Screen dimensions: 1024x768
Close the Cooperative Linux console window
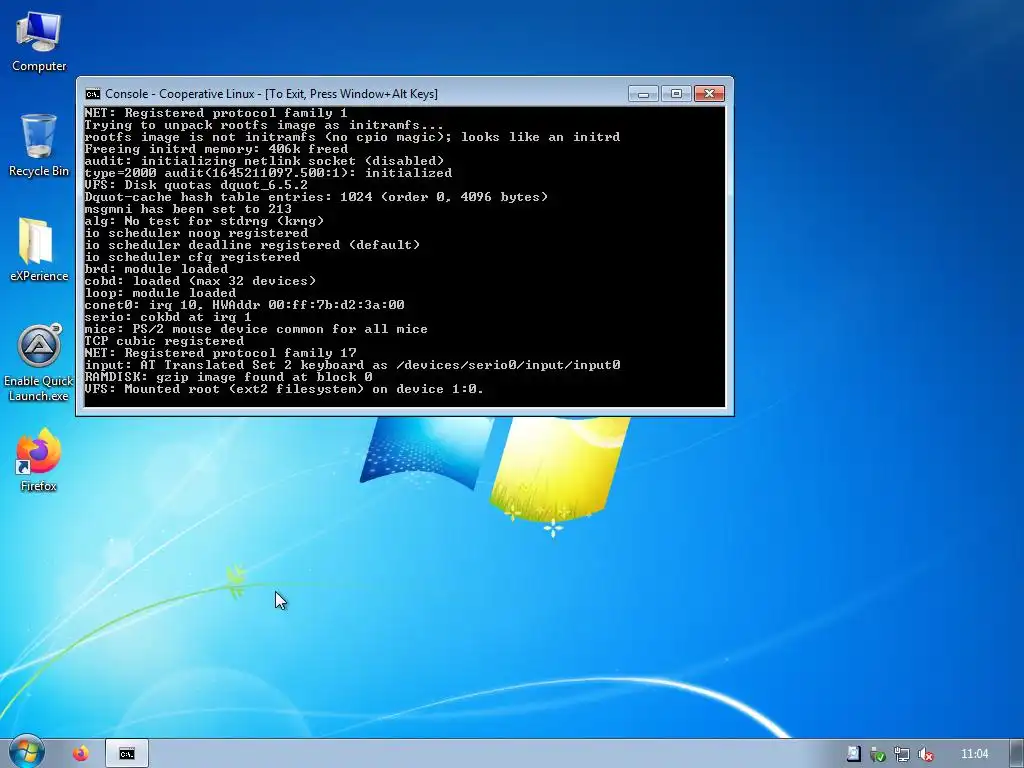click(x=709, y=93)
